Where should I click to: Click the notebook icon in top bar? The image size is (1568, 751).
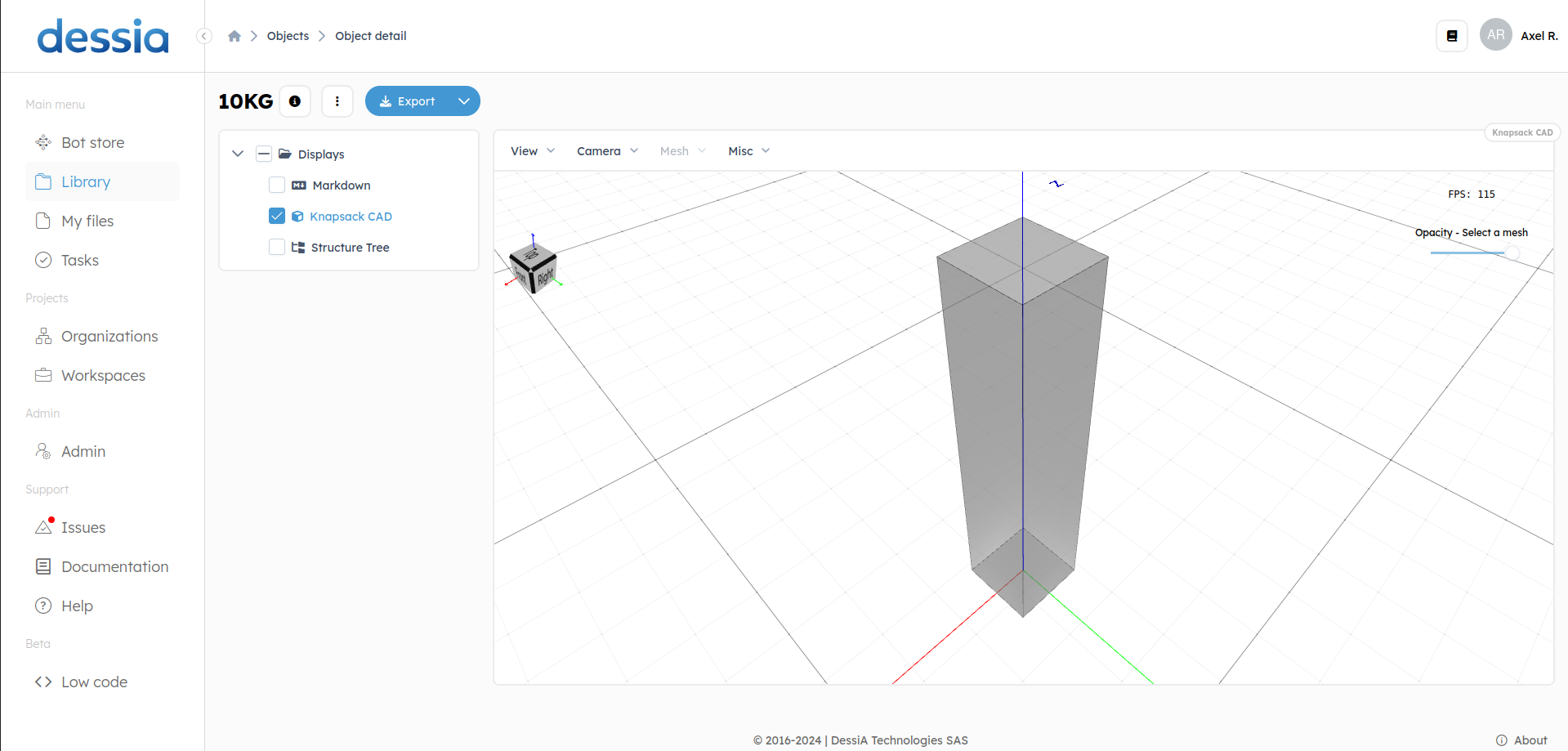[1451, 36]
